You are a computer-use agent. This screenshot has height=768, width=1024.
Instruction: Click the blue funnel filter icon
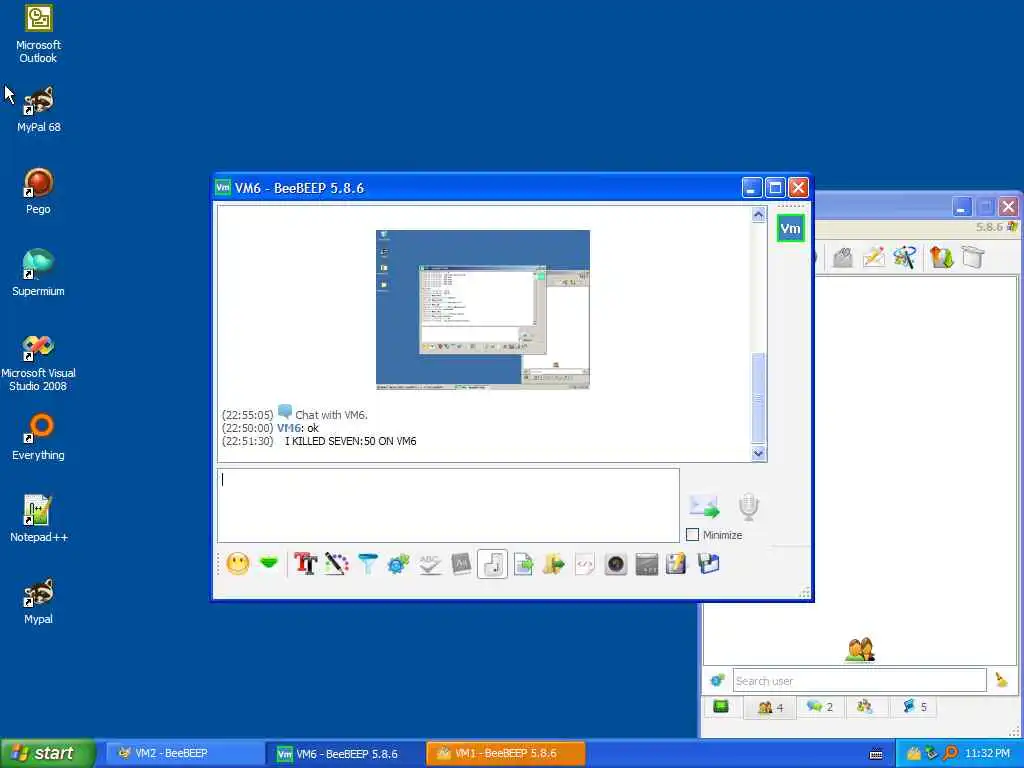(368, 564)
